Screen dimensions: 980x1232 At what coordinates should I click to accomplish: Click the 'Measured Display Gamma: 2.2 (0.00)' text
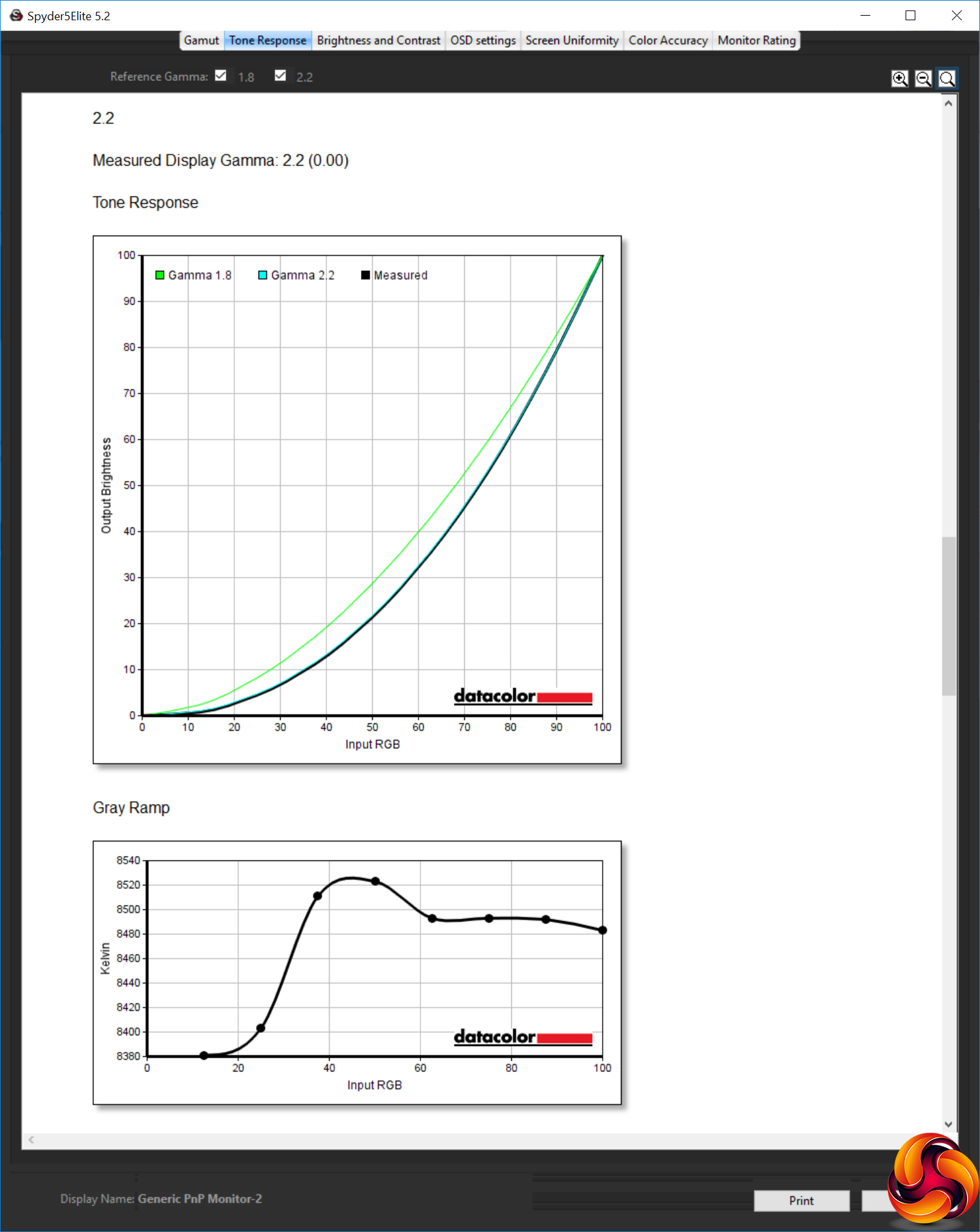(x=221, y=161)
